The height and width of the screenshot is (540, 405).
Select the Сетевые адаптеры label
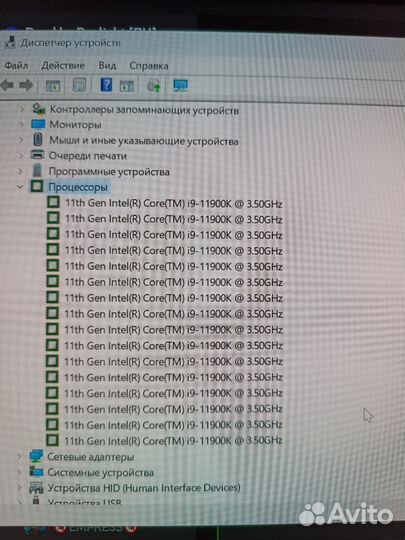(x=91, y=457)
